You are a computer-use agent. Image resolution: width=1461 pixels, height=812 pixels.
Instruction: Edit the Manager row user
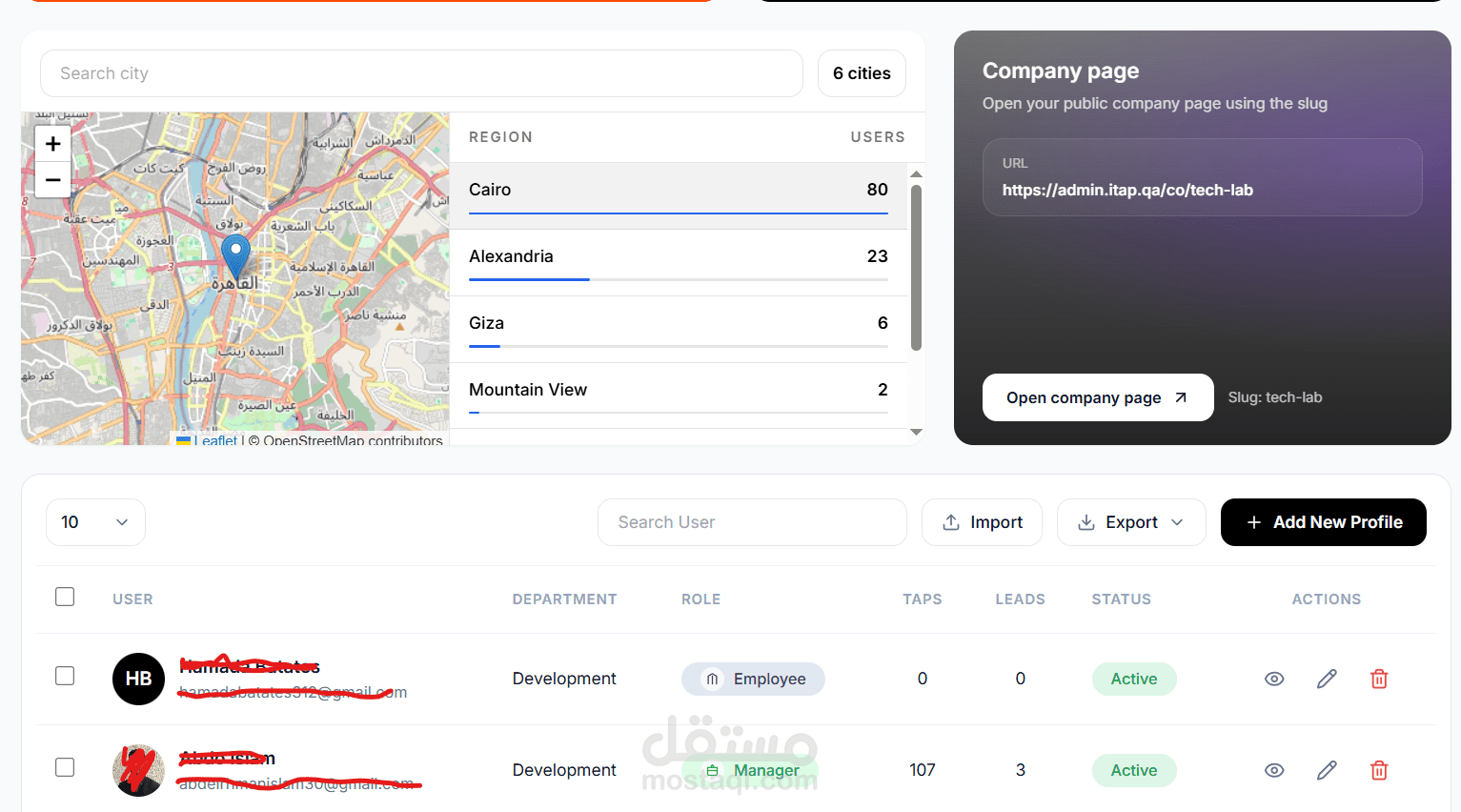[x=1327, y=770]
